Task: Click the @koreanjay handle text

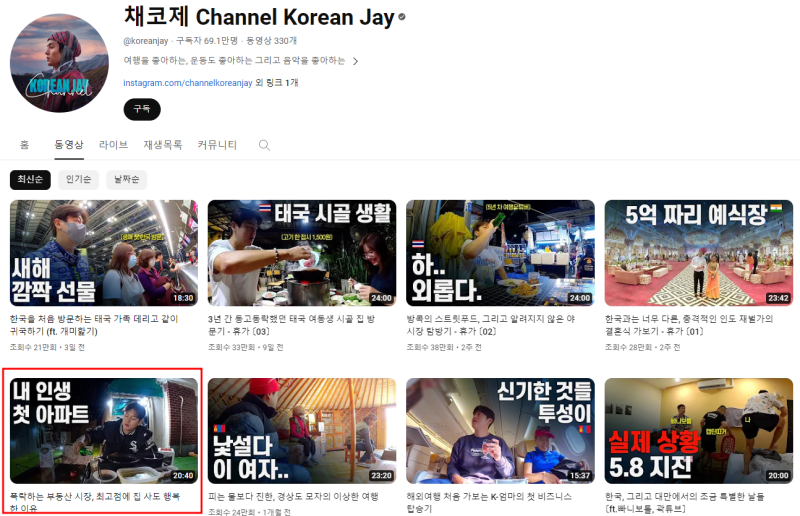Action: coord(145,41)
